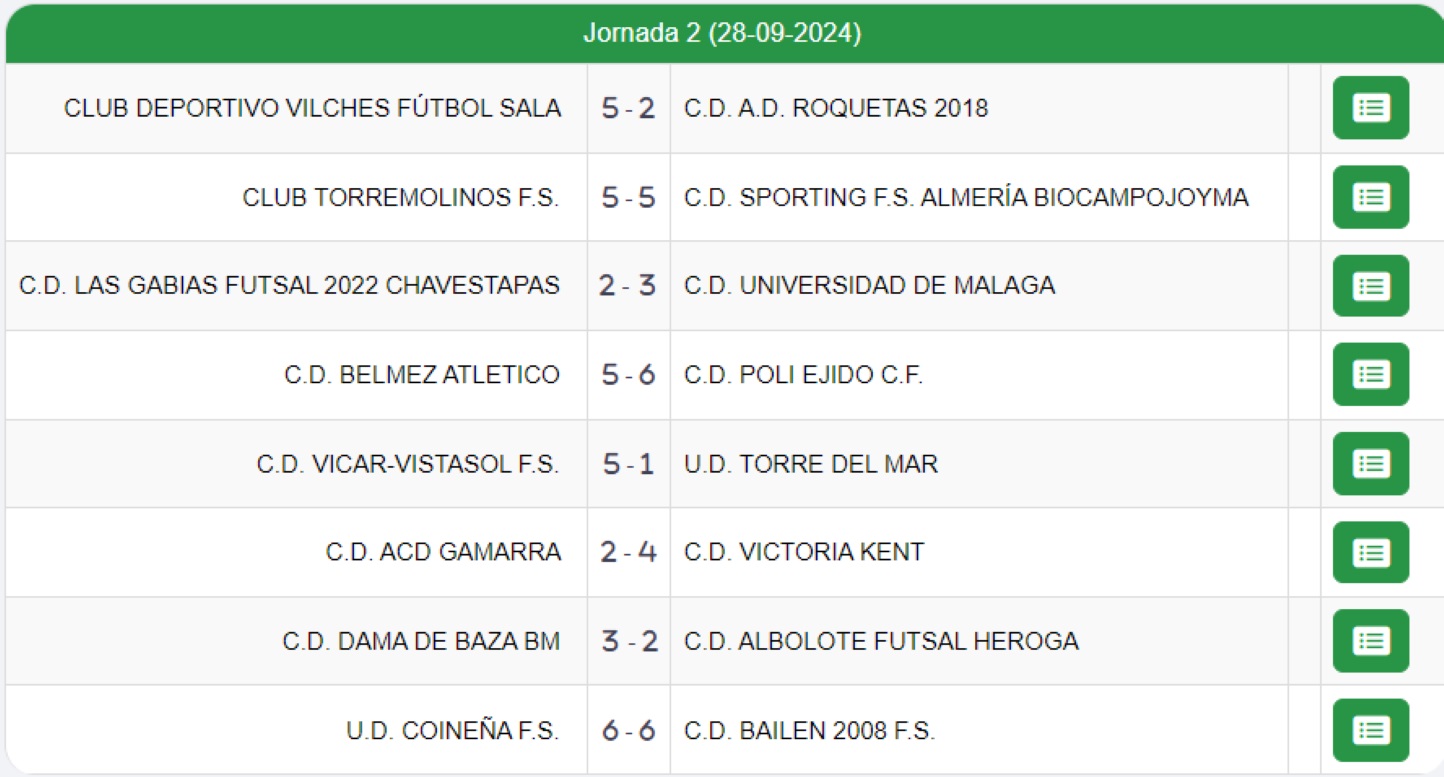Image resolution: width=1444 pixels, height=777 pixels.
Task: Open match details icon for Vicar-Vistasol match
Action: pyautogui.click(x=1370, y=464)
